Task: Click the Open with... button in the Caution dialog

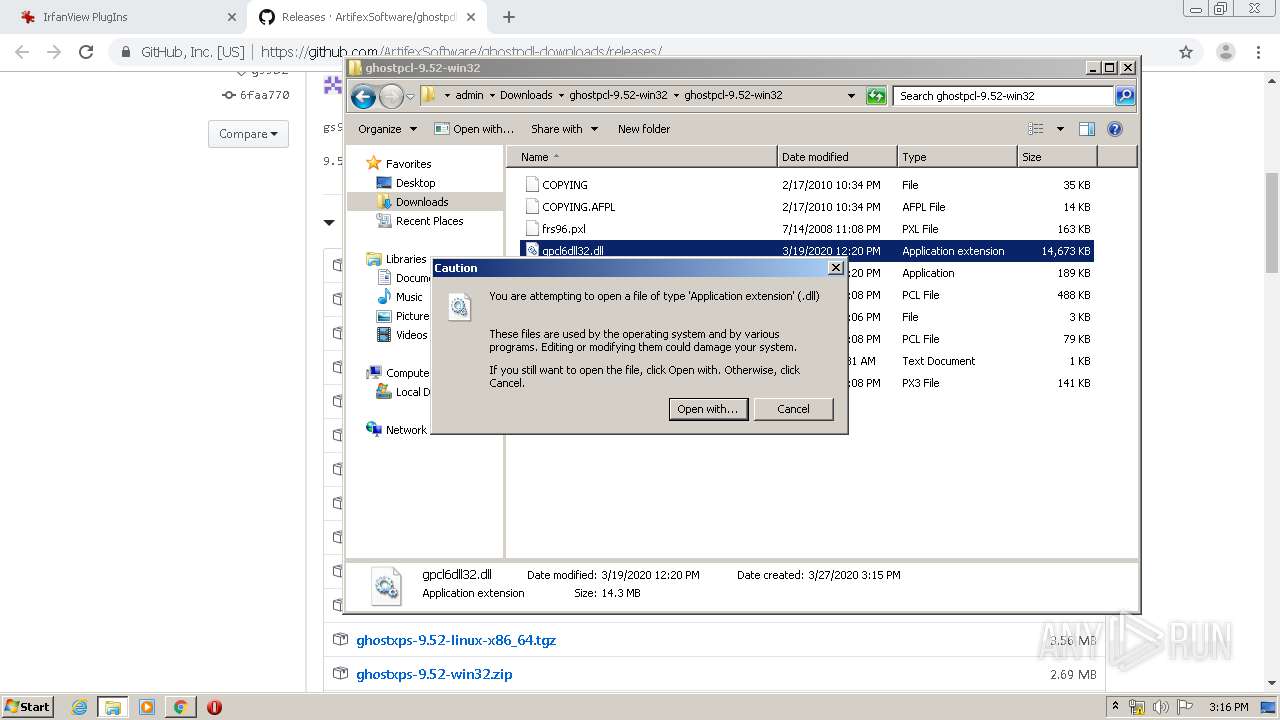Action: (x=708, y=409)
